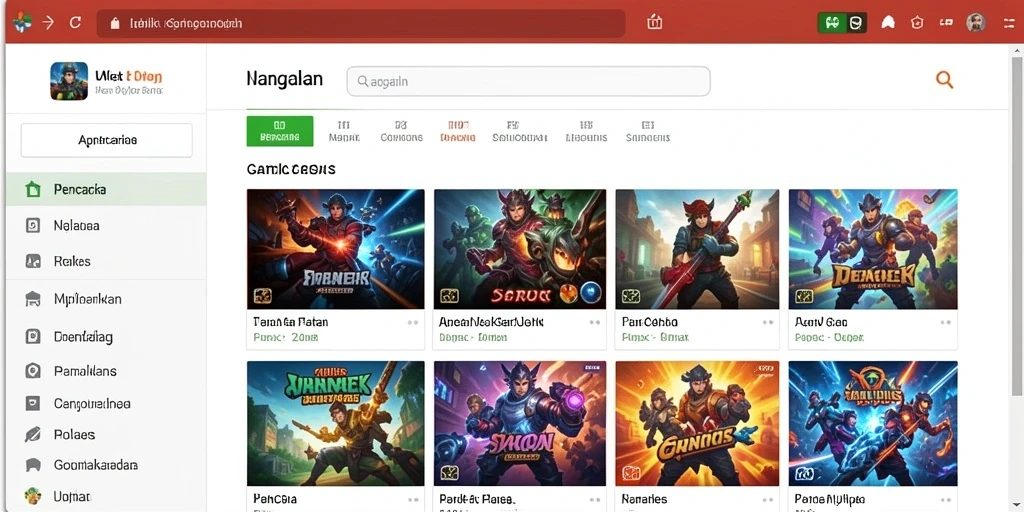Open the AnemNekGartJehk game thumbnail
Image resolution: width=1024 pixels, height=512 pixels.
pyautogui.click(x=520, y=249)
